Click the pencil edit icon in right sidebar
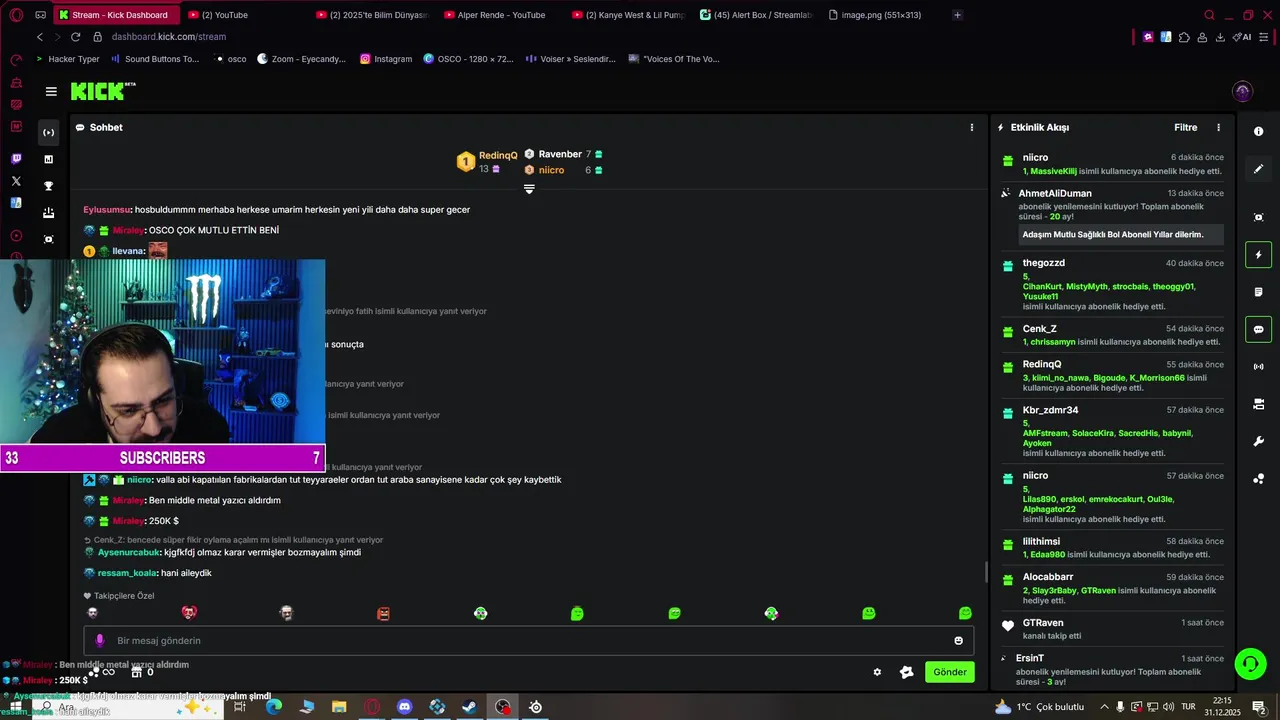 (1258, 169)
